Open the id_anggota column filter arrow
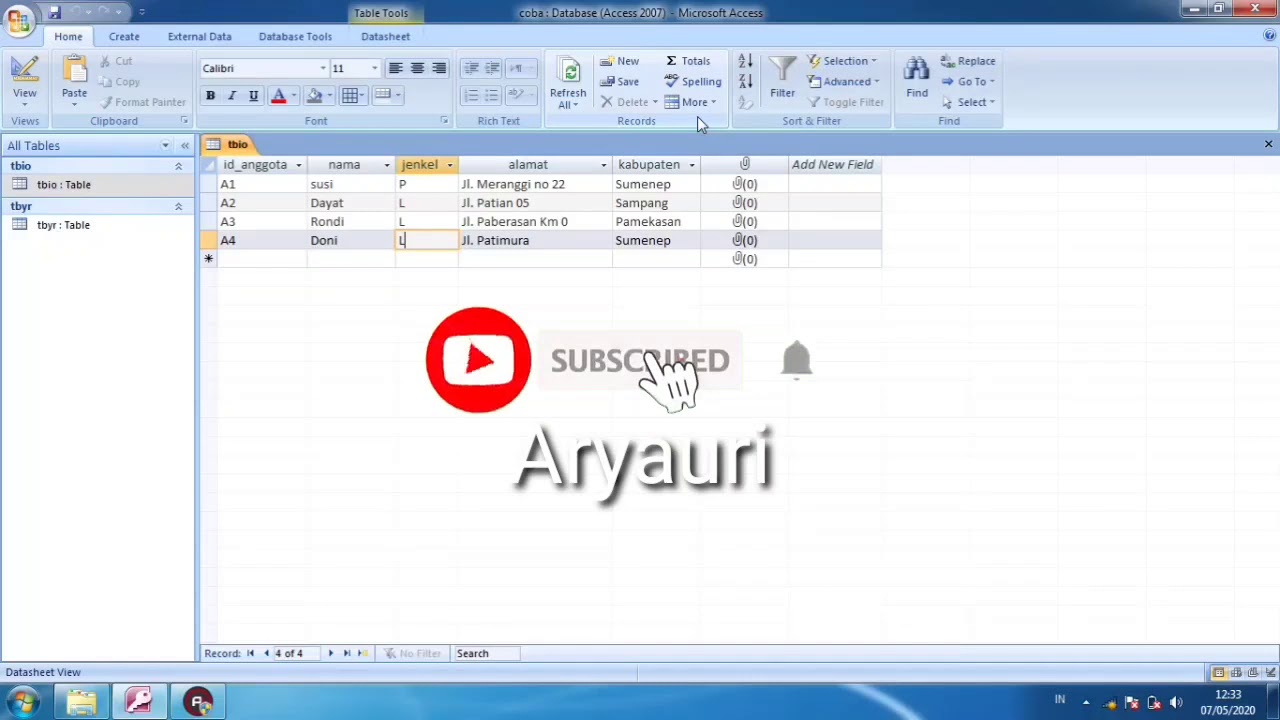 pos(298,165)
